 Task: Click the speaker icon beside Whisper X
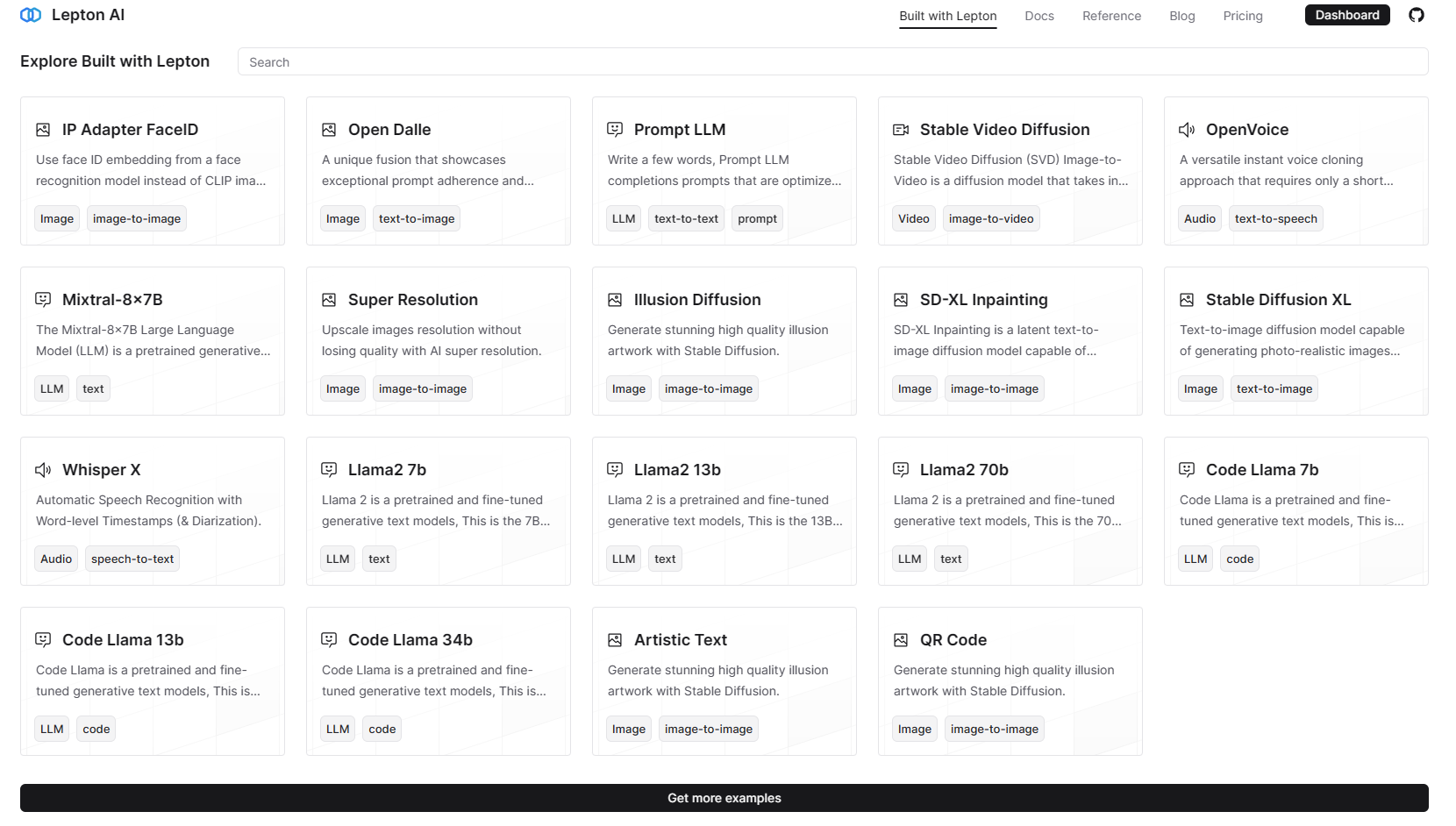pyautogui.click(x=43, y=470)
